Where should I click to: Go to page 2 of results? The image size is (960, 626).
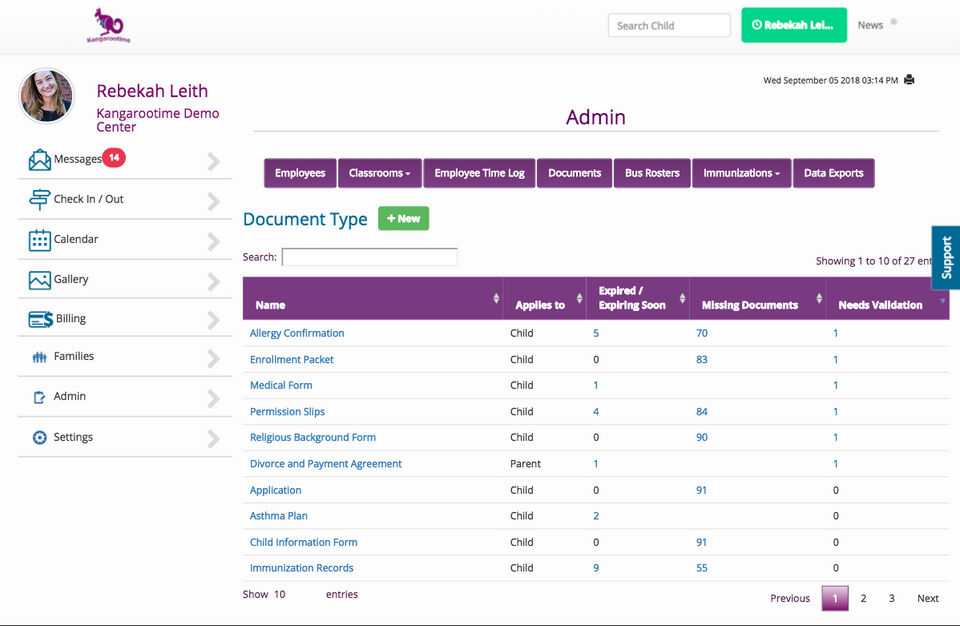(863, 598)
